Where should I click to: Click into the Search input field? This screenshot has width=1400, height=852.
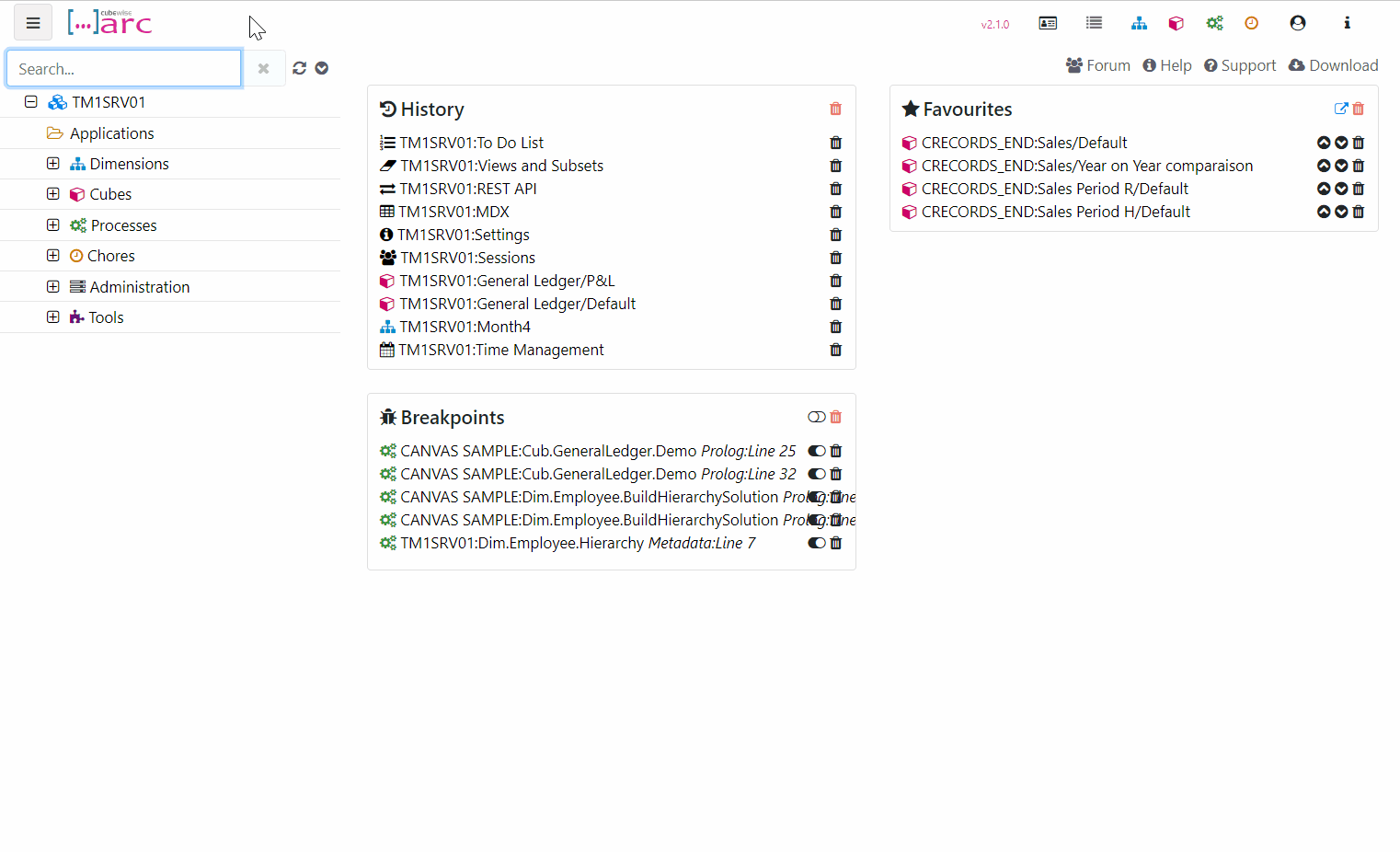(124, 69)
